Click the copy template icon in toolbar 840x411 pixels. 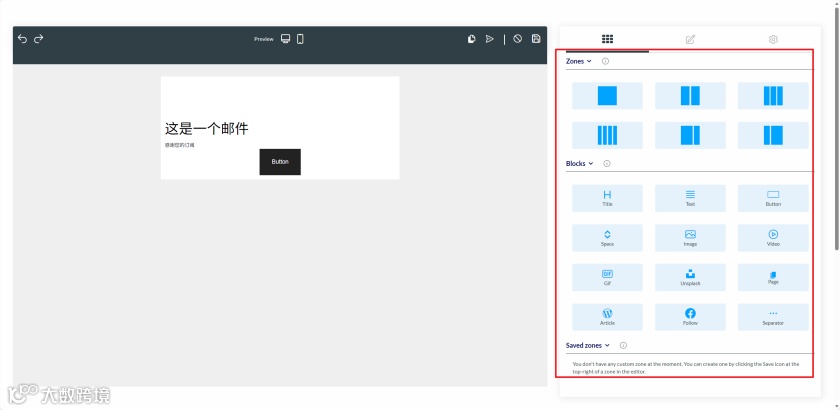[x=471, y=39]
